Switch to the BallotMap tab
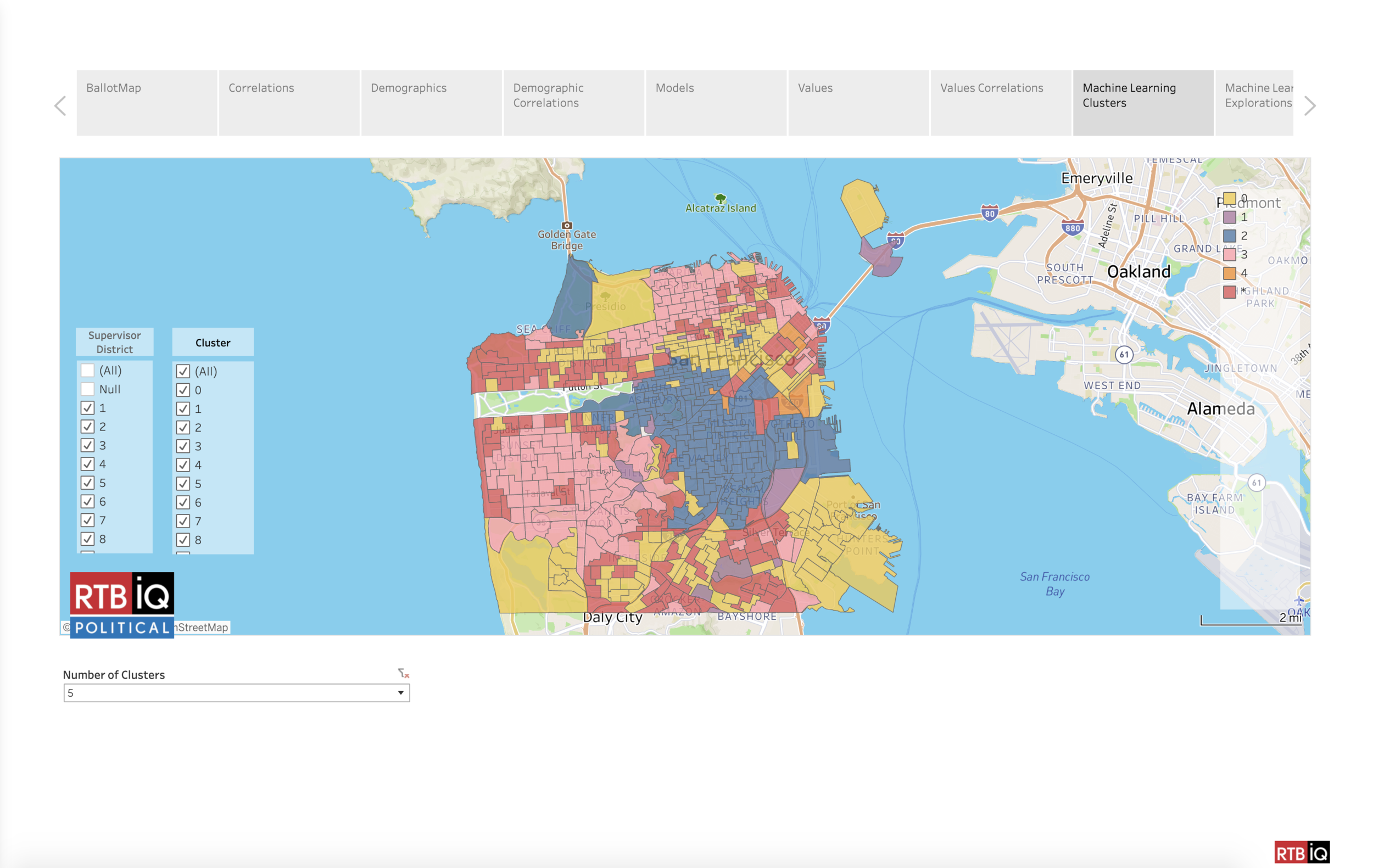The width and height of the screenshot is (1373, 868). coord(147,103)
